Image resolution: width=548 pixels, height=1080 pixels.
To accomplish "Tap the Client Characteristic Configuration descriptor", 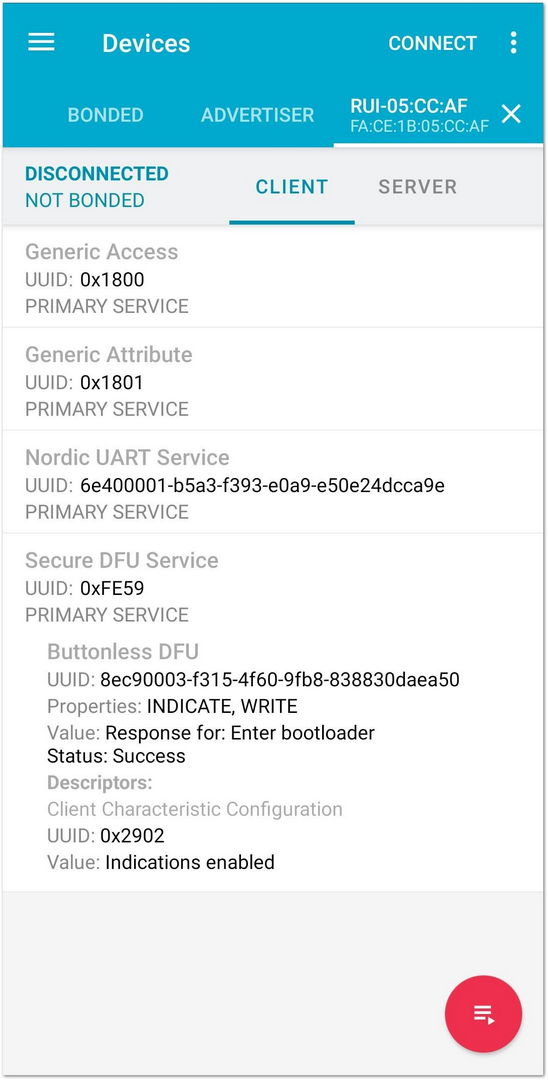I will pyautogui.click(x=195, y=809).
